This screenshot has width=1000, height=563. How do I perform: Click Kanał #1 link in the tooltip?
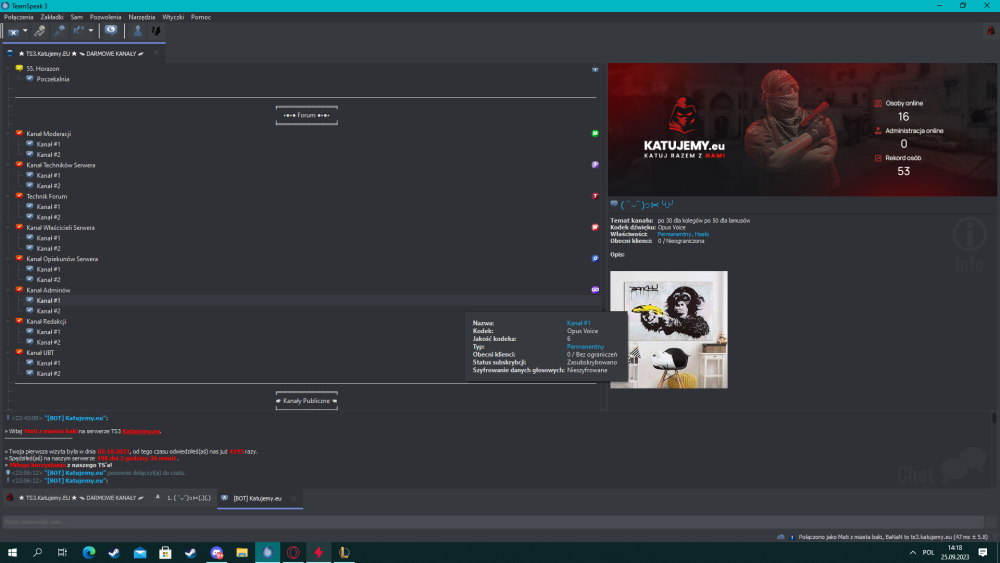(x=578, y=323)
